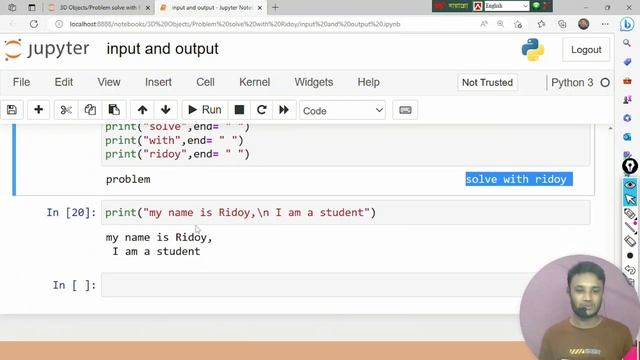Open the File menu
640x360 pixels.
click(x=21, y=82)
